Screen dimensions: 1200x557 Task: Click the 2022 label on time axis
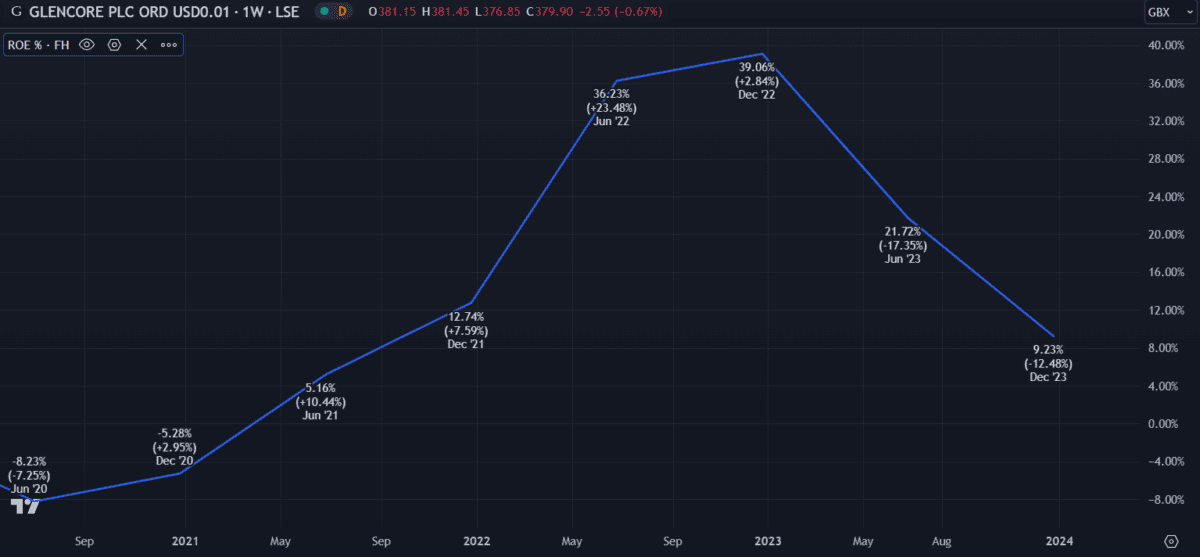(477, 541)
